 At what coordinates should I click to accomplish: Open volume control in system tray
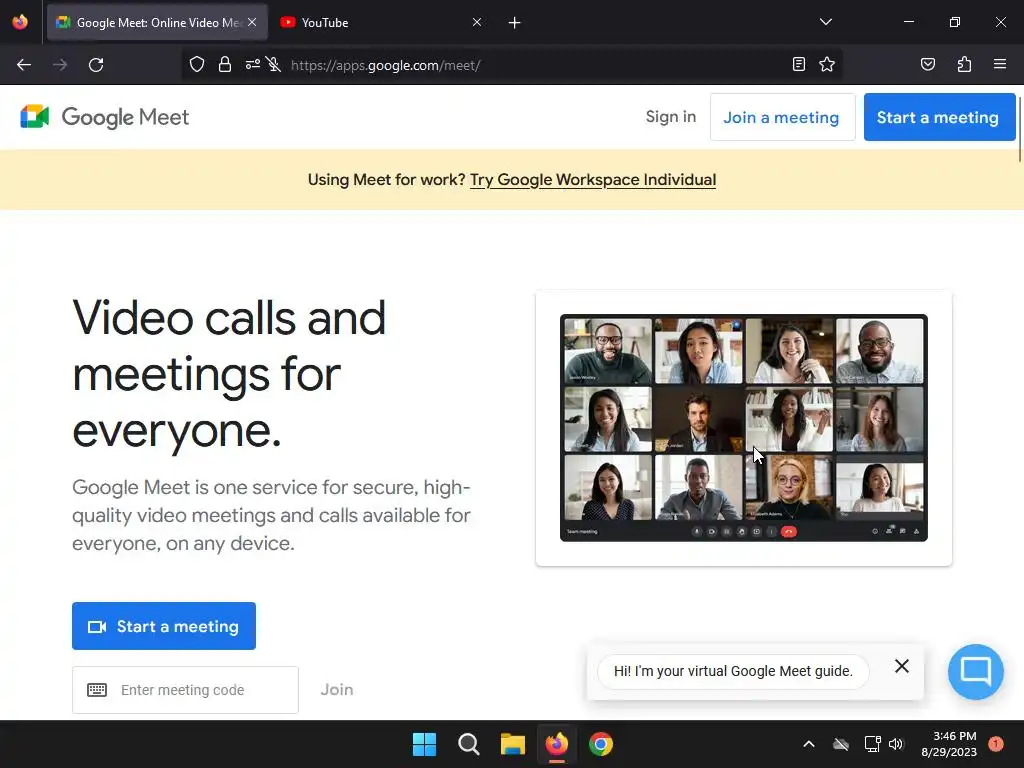tap(896, 744)
